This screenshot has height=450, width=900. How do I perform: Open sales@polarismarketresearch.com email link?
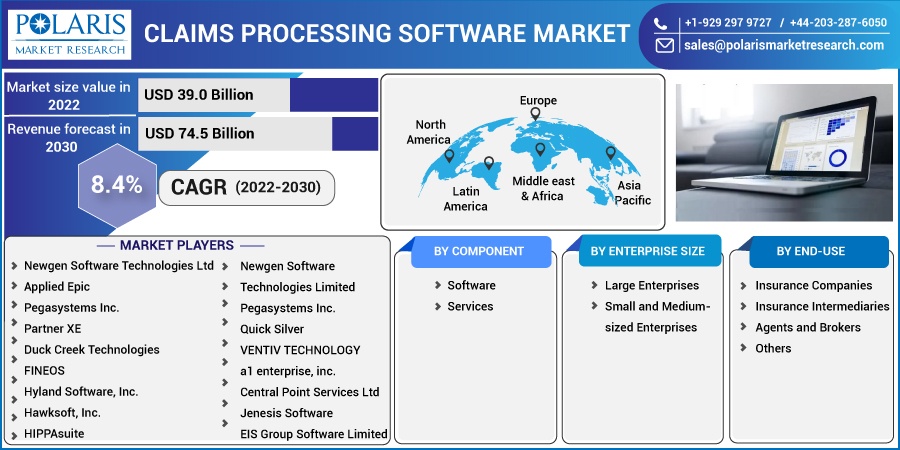point(784,45)
